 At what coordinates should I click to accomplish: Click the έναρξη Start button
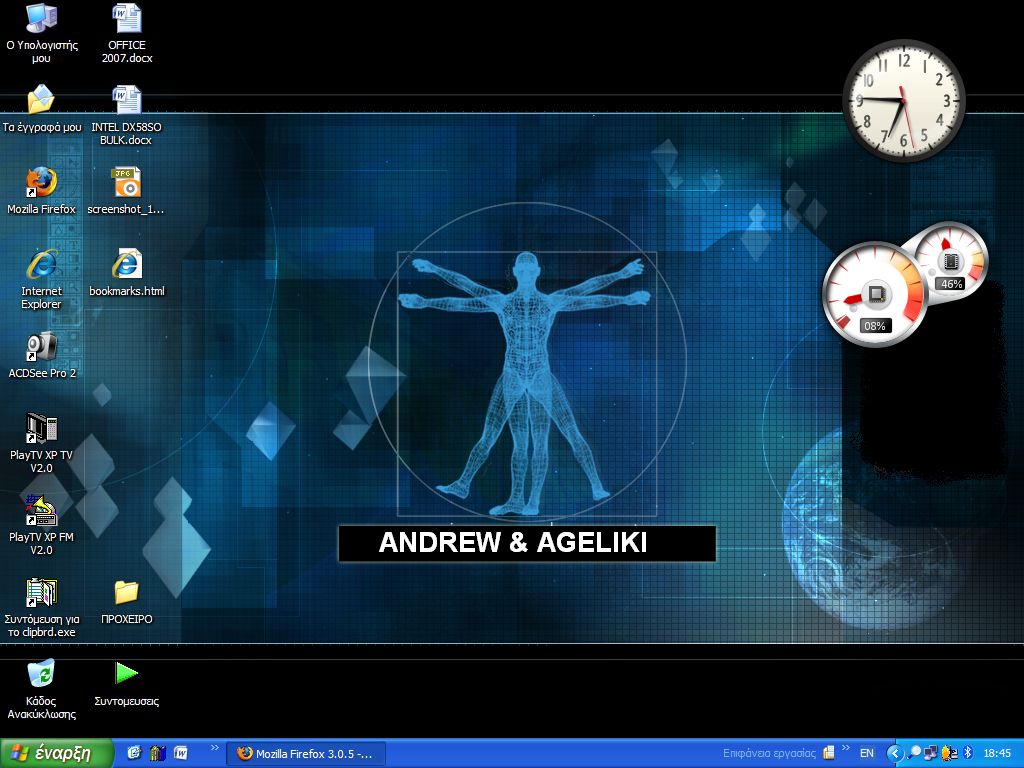tap(57, 753)
